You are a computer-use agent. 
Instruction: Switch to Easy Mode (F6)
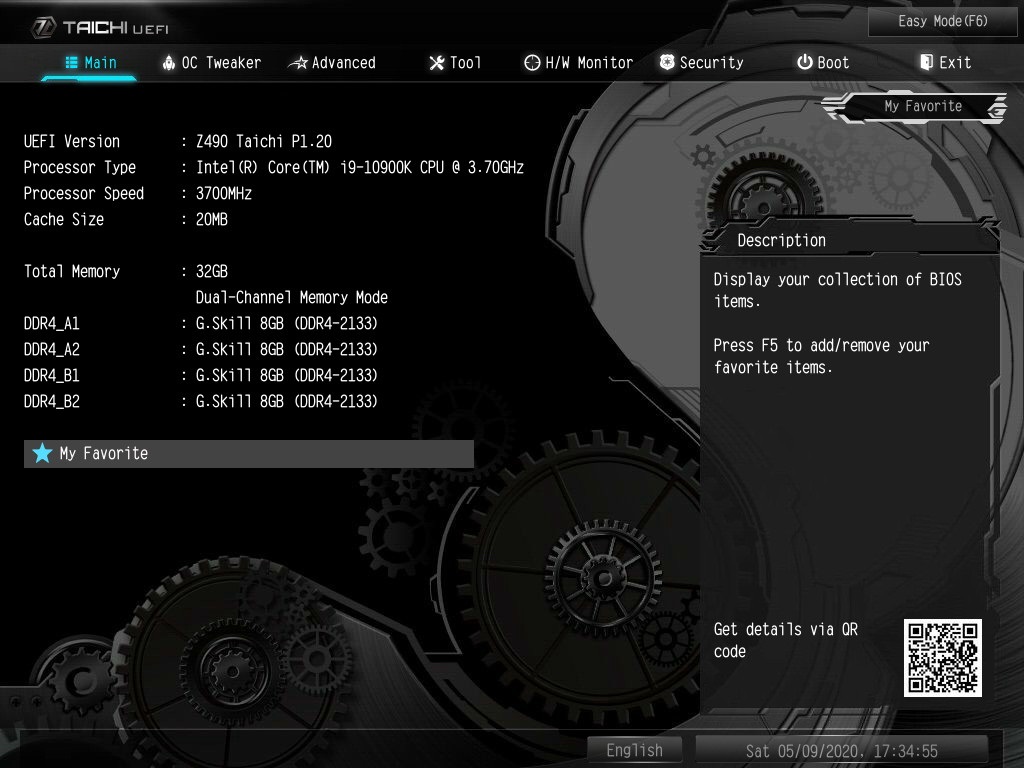point(942,21)
